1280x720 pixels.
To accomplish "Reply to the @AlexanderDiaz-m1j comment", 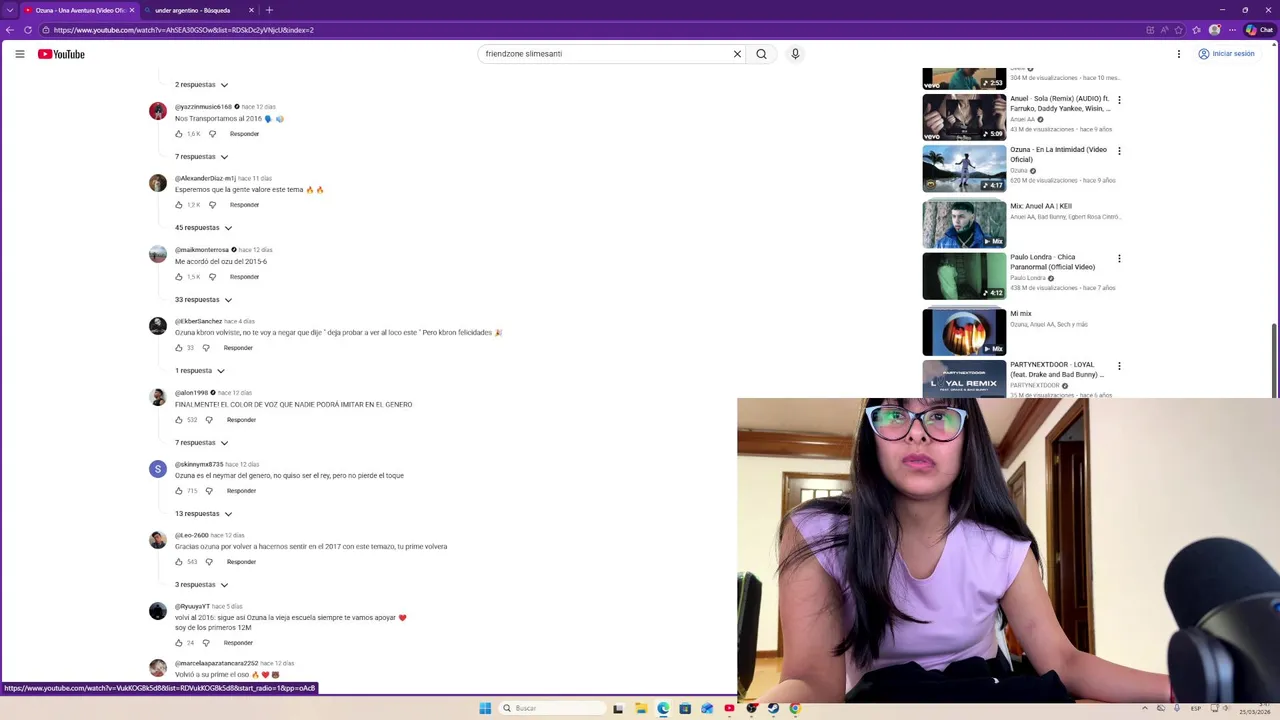I will point(244,205).
